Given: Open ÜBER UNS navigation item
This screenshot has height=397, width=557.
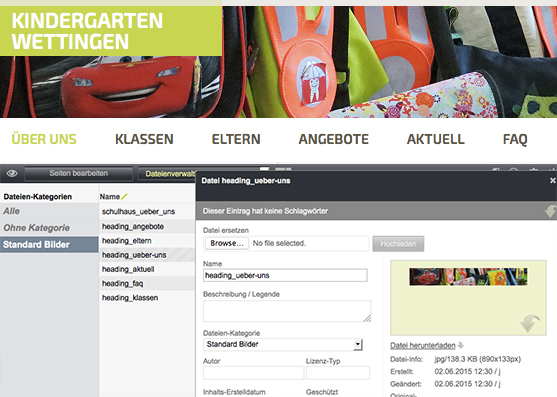Looking at the screenshot, I should [x=44, y=139].
